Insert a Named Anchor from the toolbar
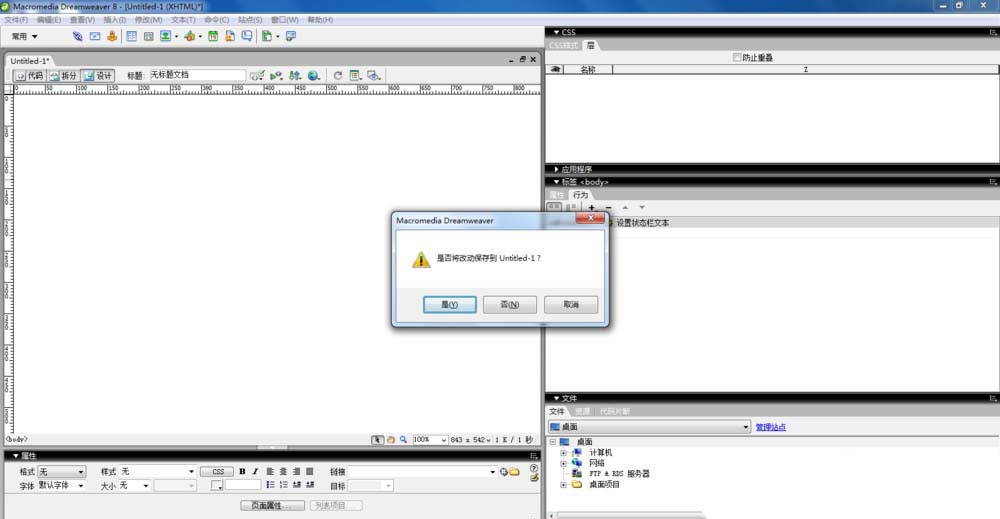1000x519 pixels. pos(112,36)
